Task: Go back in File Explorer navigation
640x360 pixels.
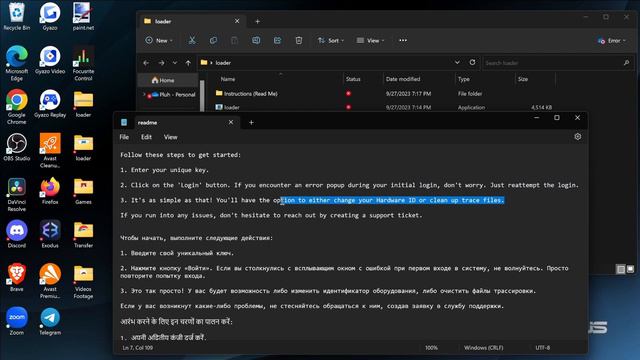Action: [146, 63]
